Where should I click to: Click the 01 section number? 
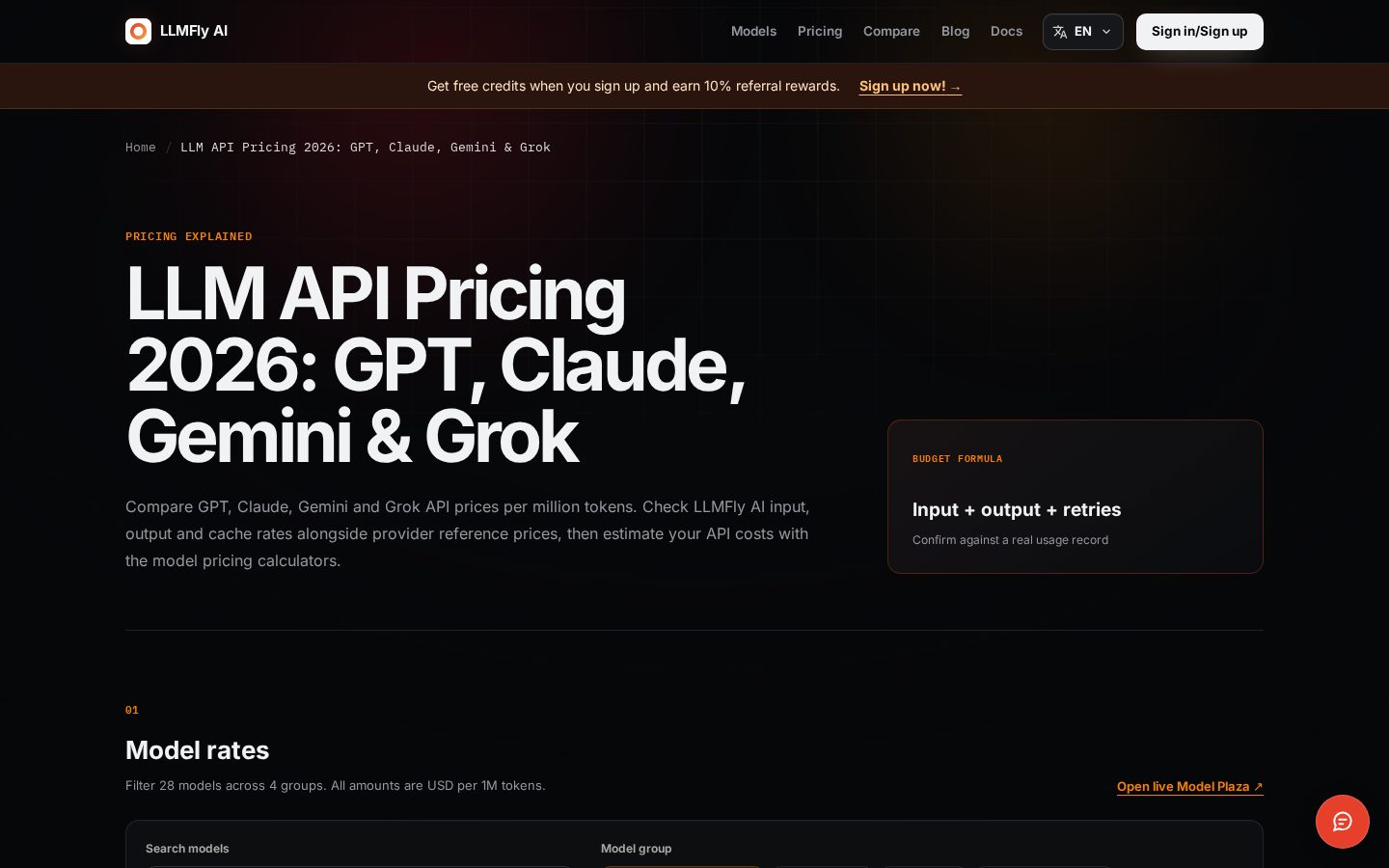(x=132, y=710)
